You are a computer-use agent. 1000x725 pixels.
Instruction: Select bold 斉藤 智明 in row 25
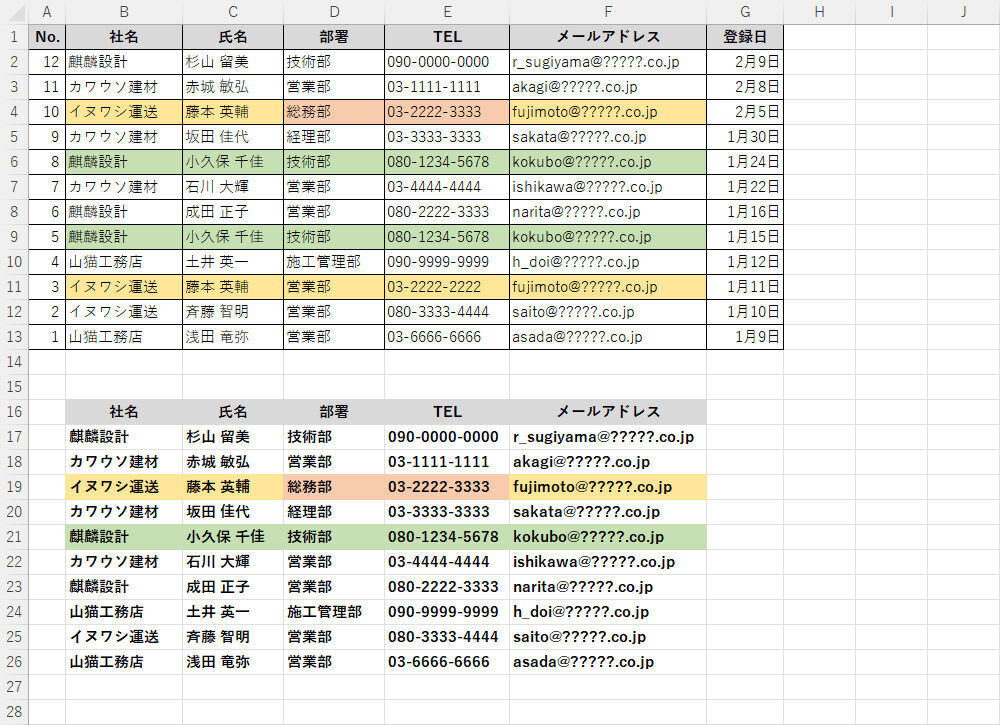tap(233, 636)
